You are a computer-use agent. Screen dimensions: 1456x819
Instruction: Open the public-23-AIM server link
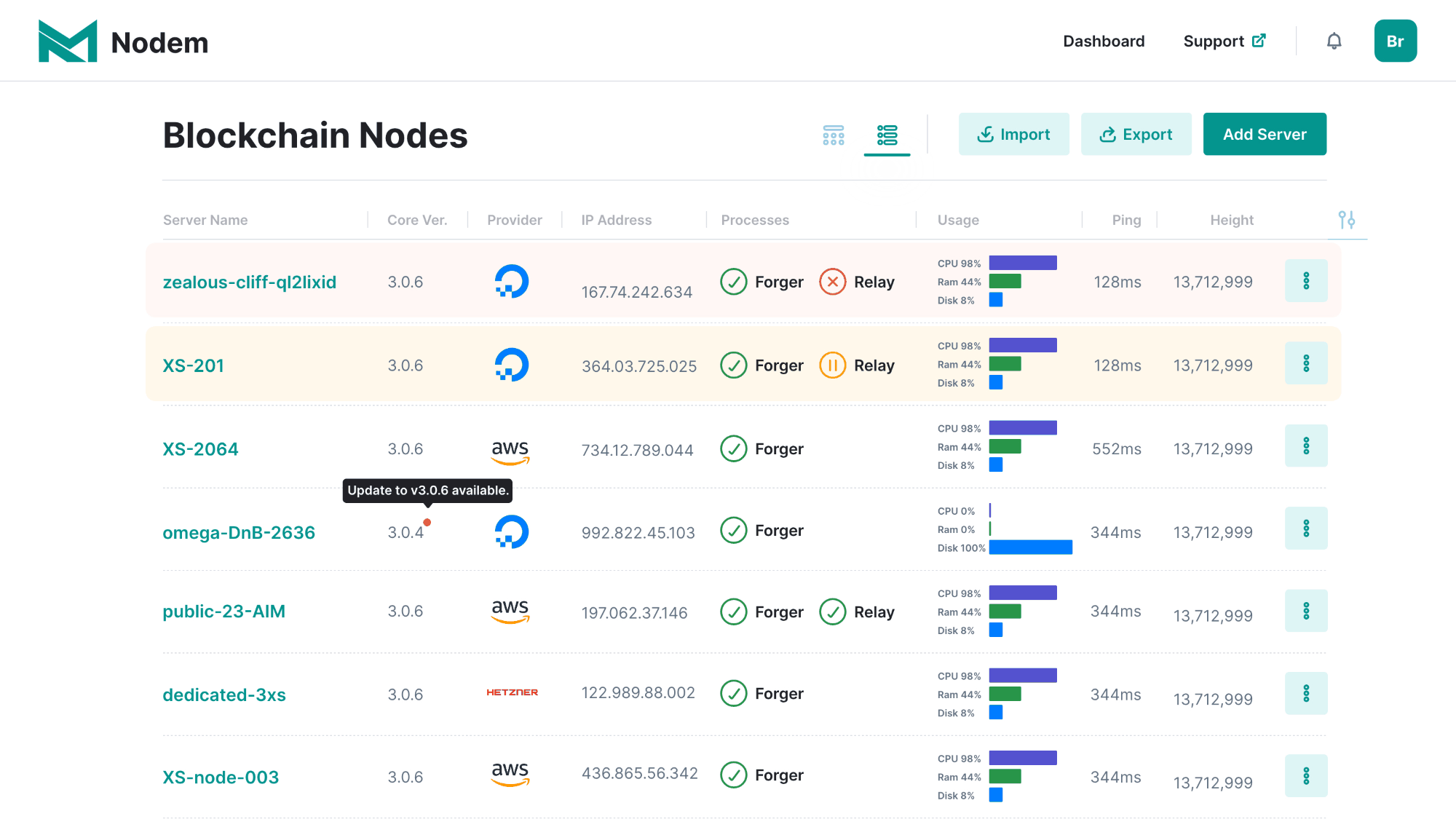pos(223,612)
